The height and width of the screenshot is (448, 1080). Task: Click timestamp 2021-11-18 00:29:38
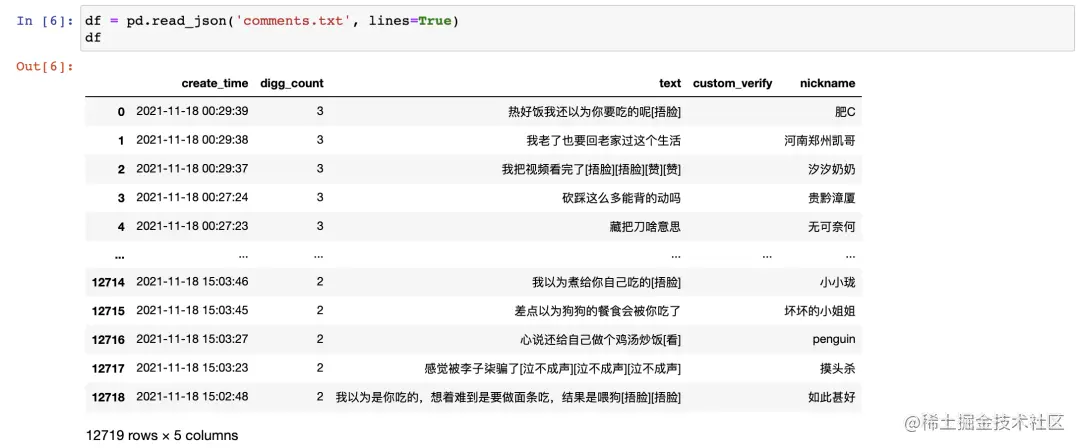point(192,140)
